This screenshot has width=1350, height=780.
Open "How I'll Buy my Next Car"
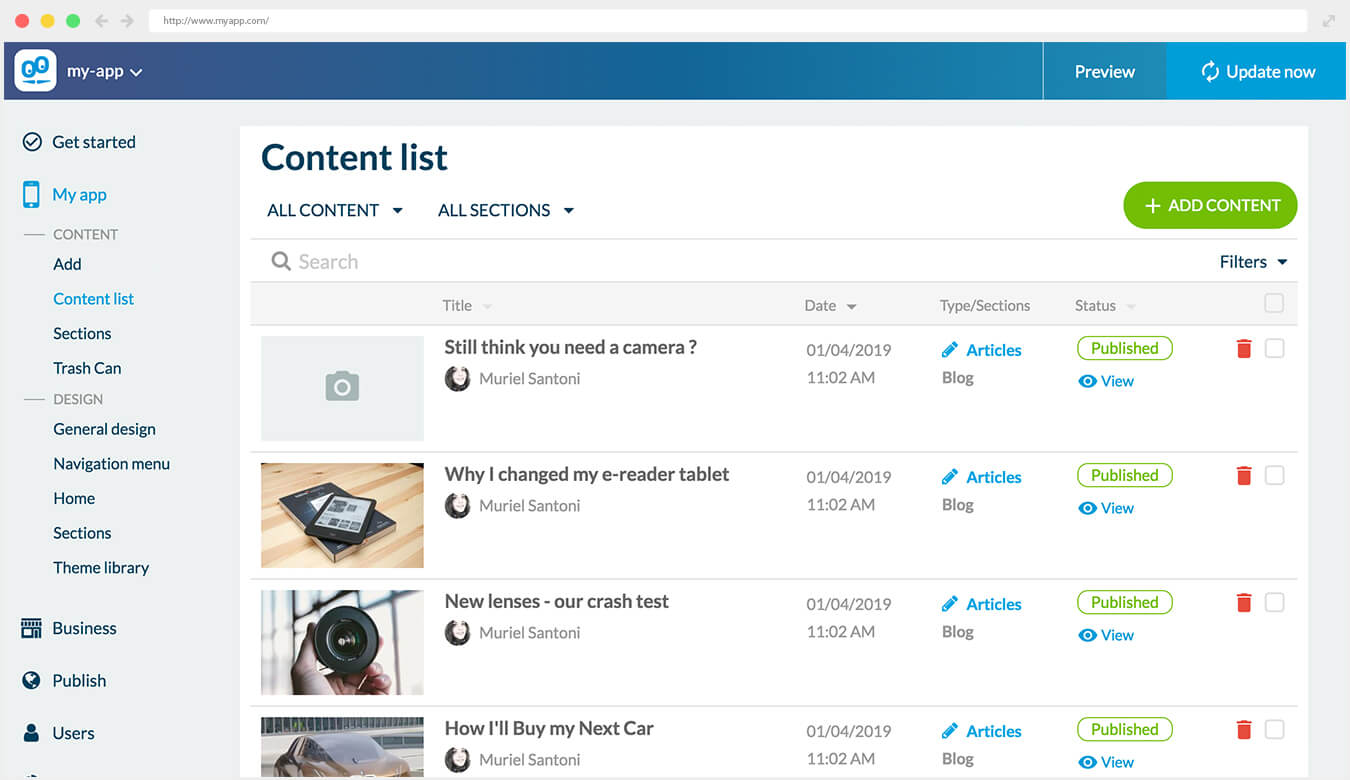(x=548, y=729)
